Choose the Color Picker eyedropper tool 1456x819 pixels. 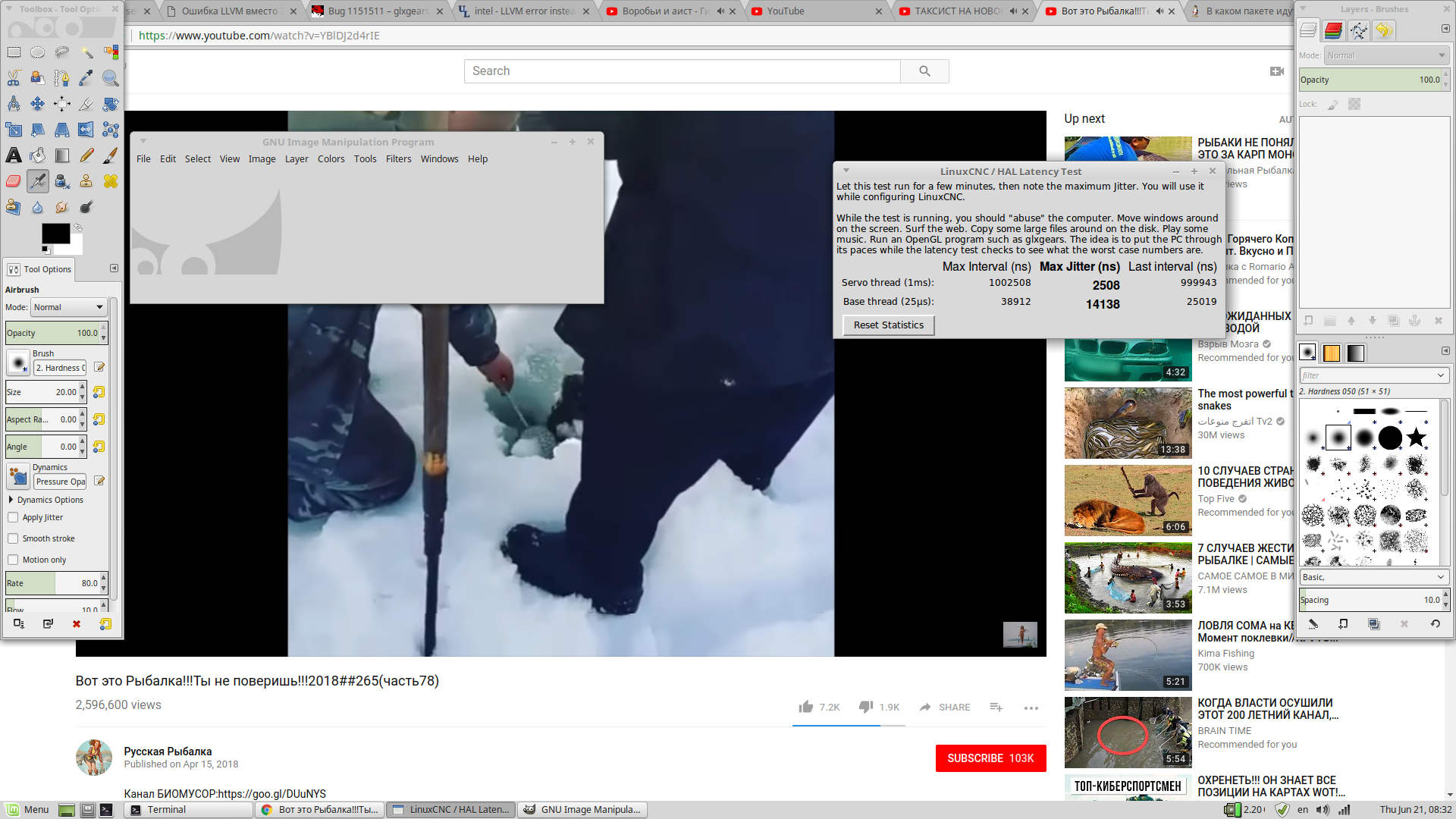[86, 78]
